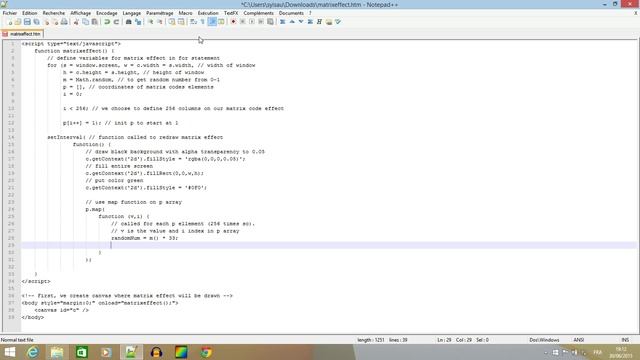Toggle word wrap toolbar icon
This screenshot has width=640, height=360.
(193, 22)
